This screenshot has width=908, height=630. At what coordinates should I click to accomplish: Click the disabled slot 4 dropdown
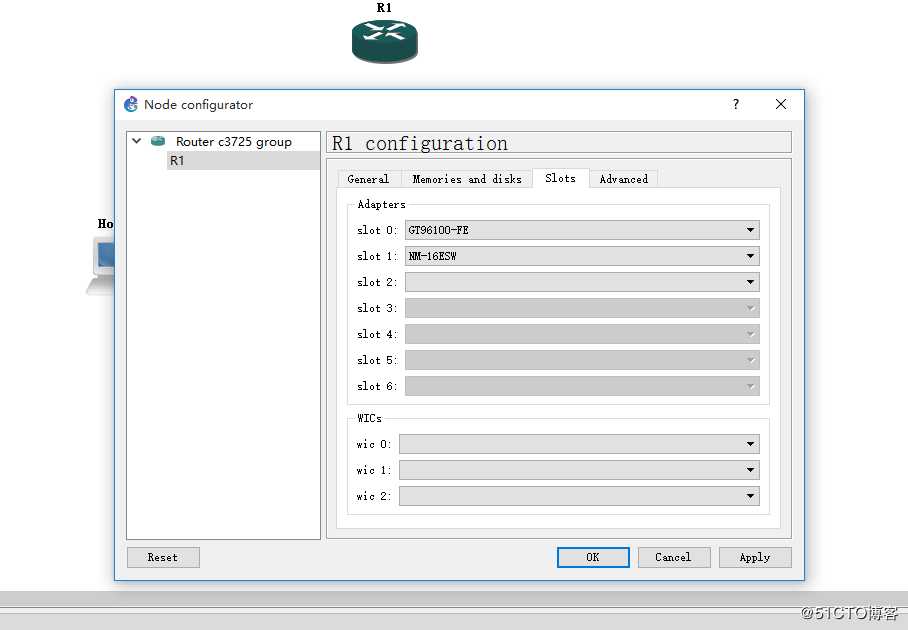[582, 334]
